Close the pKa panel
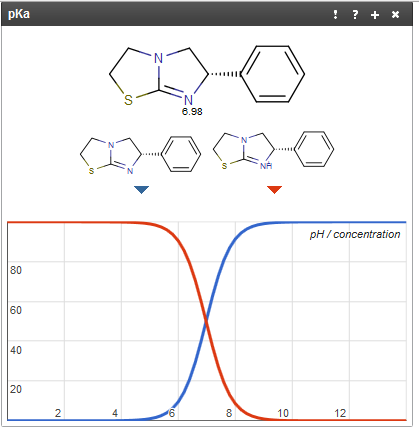 click(395, 14)
